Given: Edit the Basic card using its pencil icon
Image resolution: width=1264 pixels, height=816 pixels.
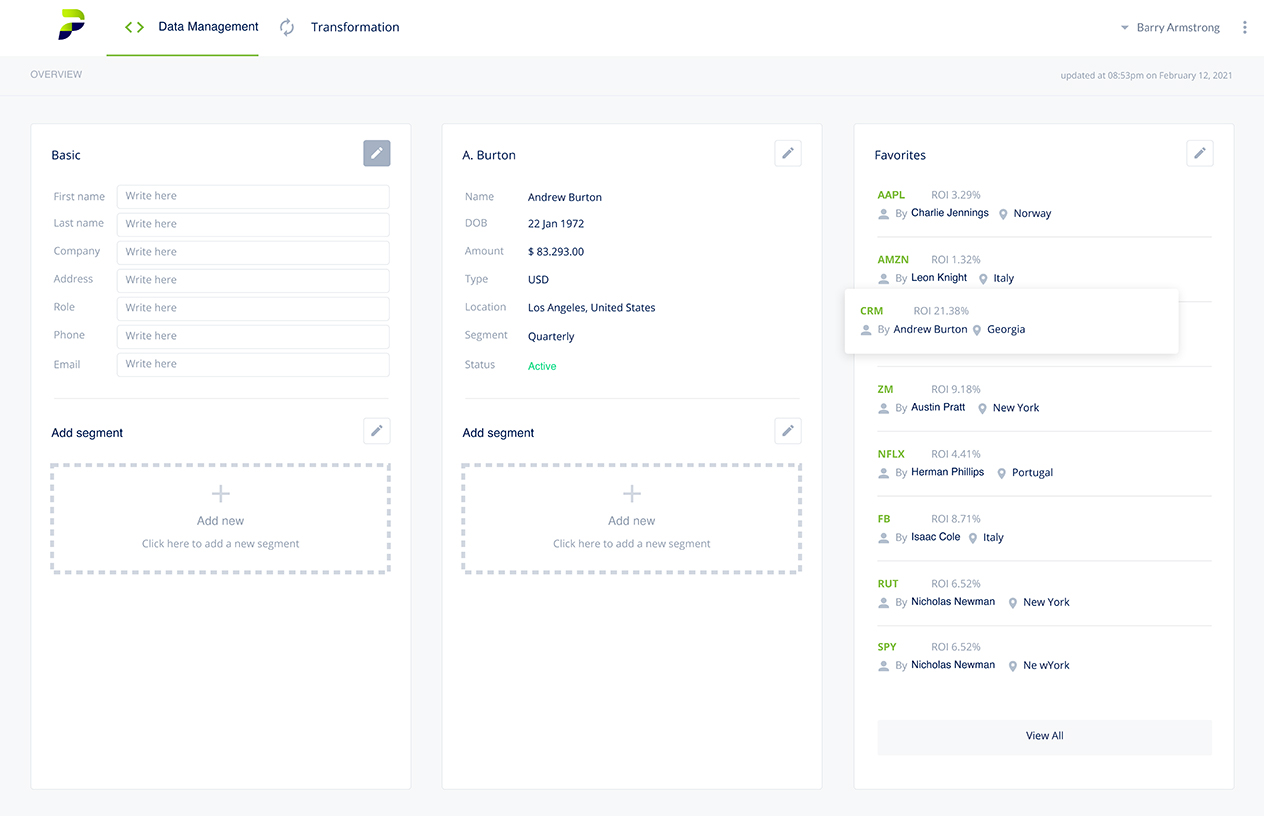Looking at the screenshot, I should coord(376,152).
